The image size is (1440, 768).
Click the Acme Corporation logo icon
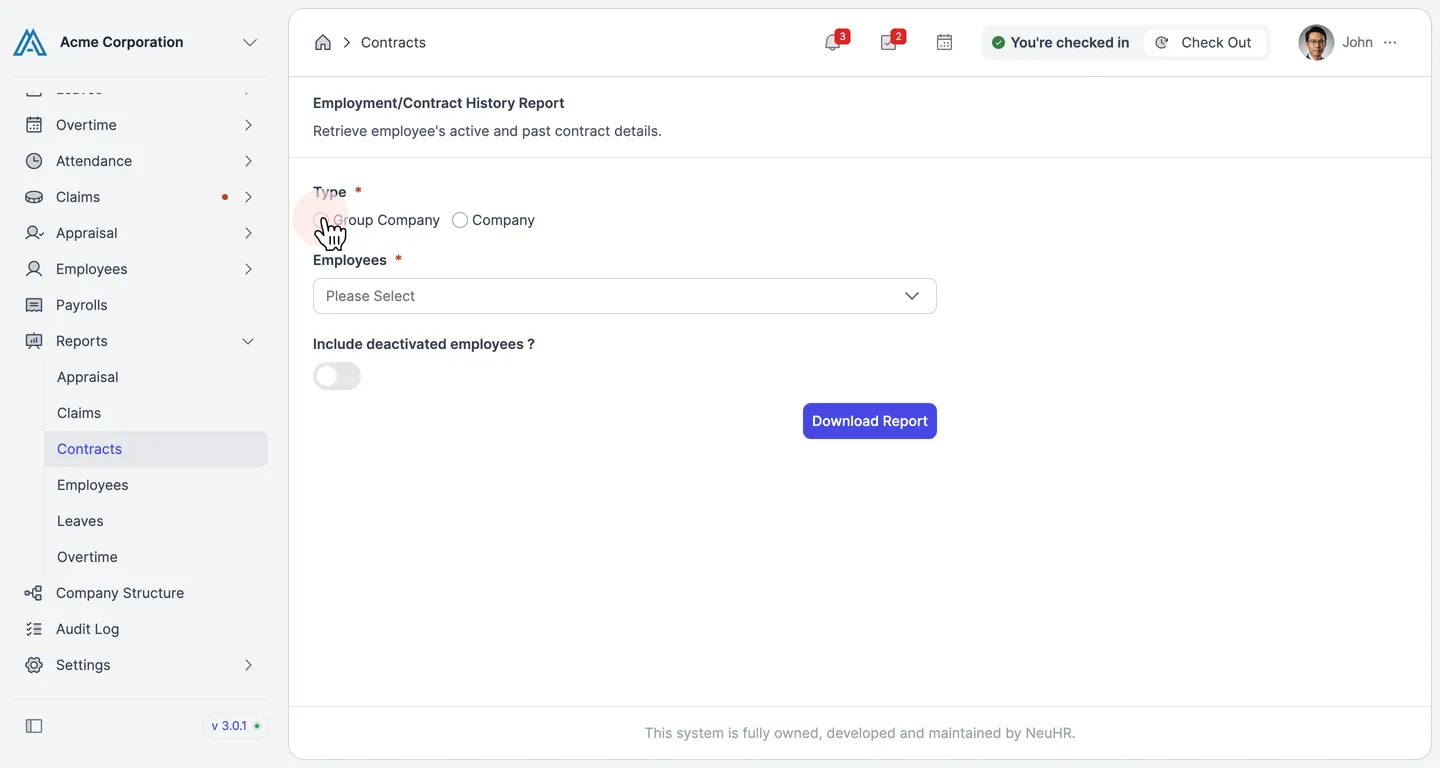point(30,42)
